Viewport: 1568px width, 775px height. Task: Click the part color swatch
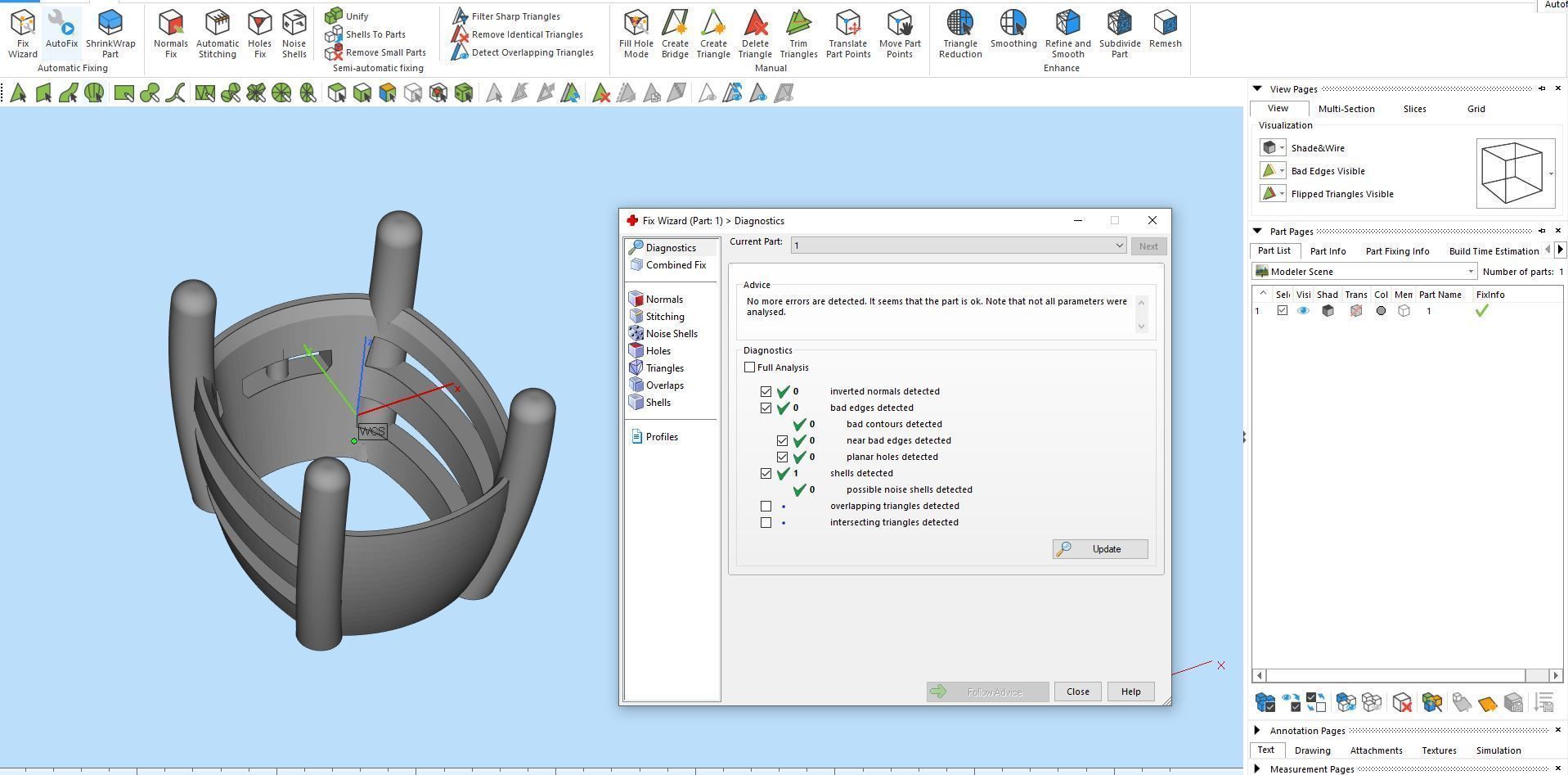coord(1381,311)
